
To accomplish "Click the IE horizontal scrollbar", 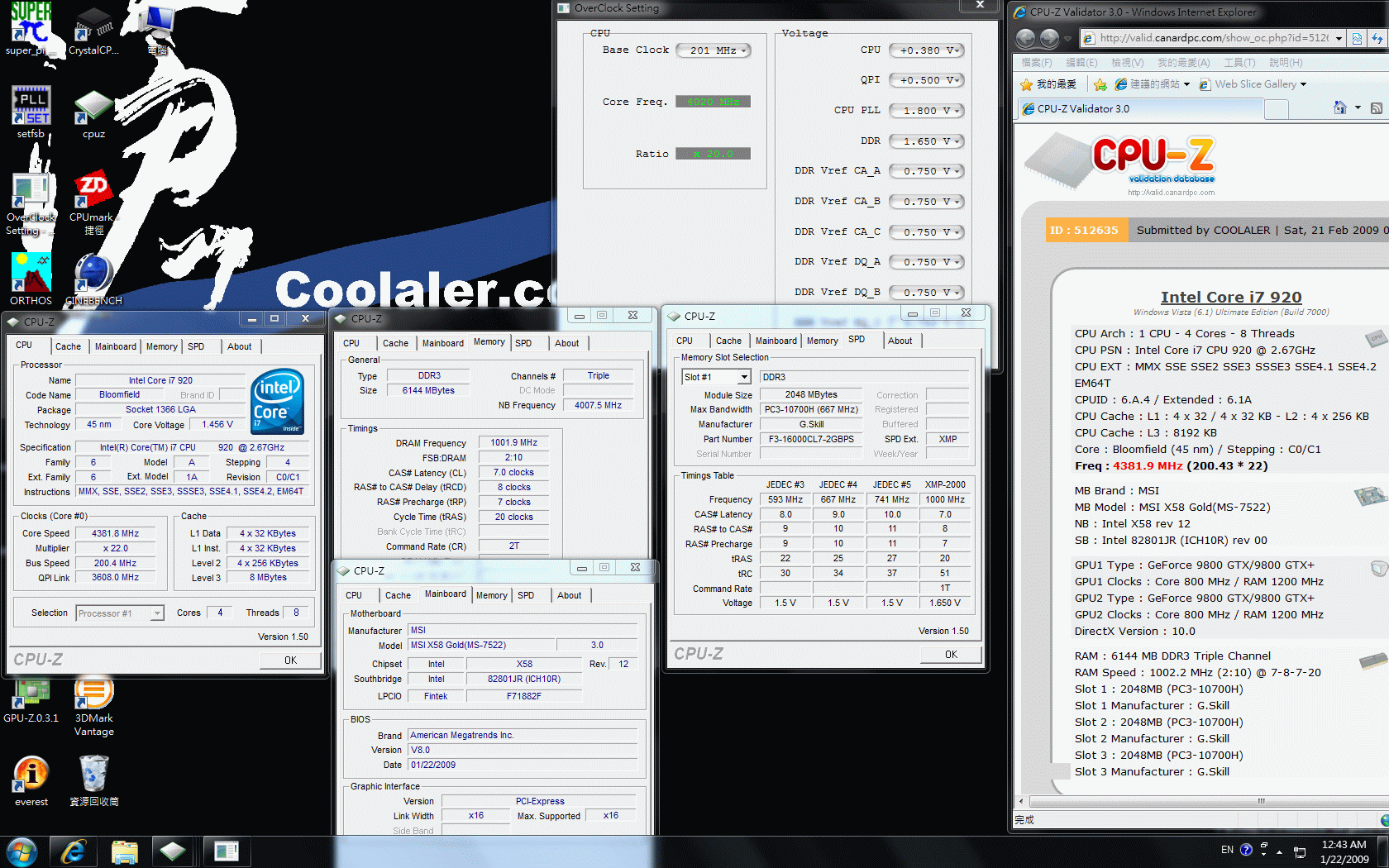I will pyautogui.click(x=1199, y=801).
